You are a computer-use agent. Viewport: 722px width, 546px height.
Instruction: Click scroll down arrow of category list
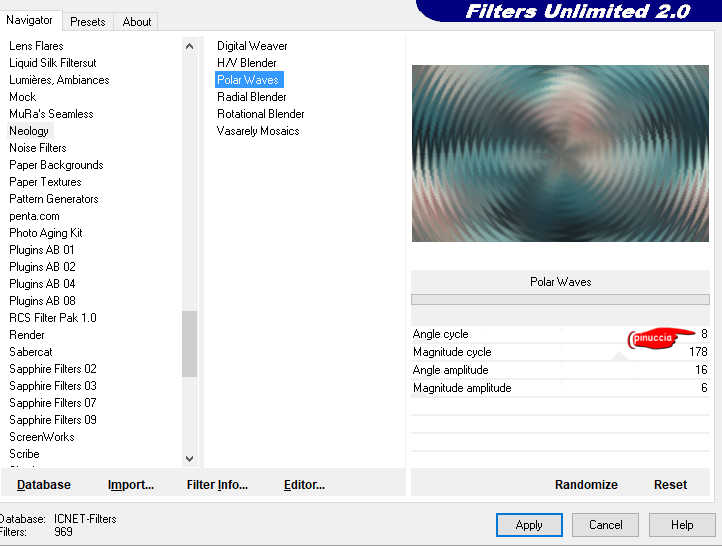point(189,459)
